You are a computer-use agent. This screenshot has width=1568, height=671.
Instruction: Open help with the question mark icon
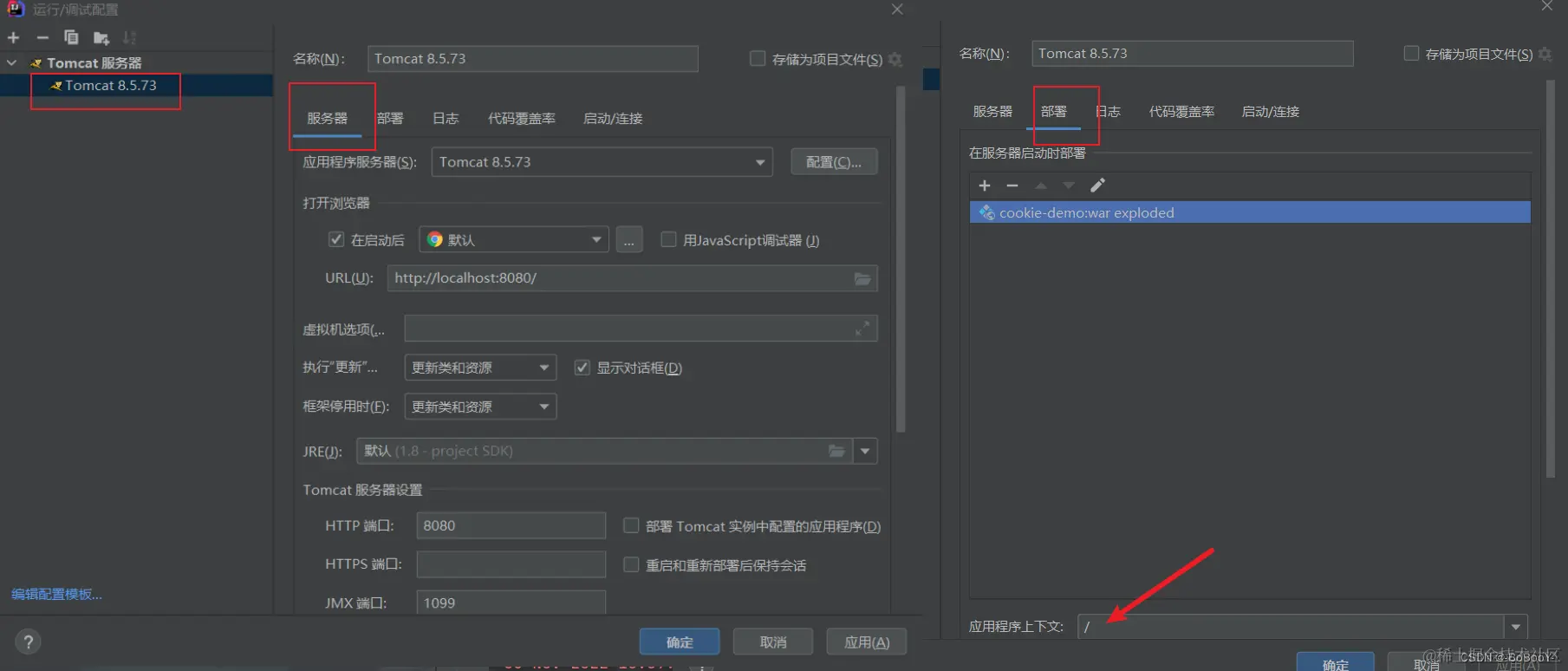[28, 642]
